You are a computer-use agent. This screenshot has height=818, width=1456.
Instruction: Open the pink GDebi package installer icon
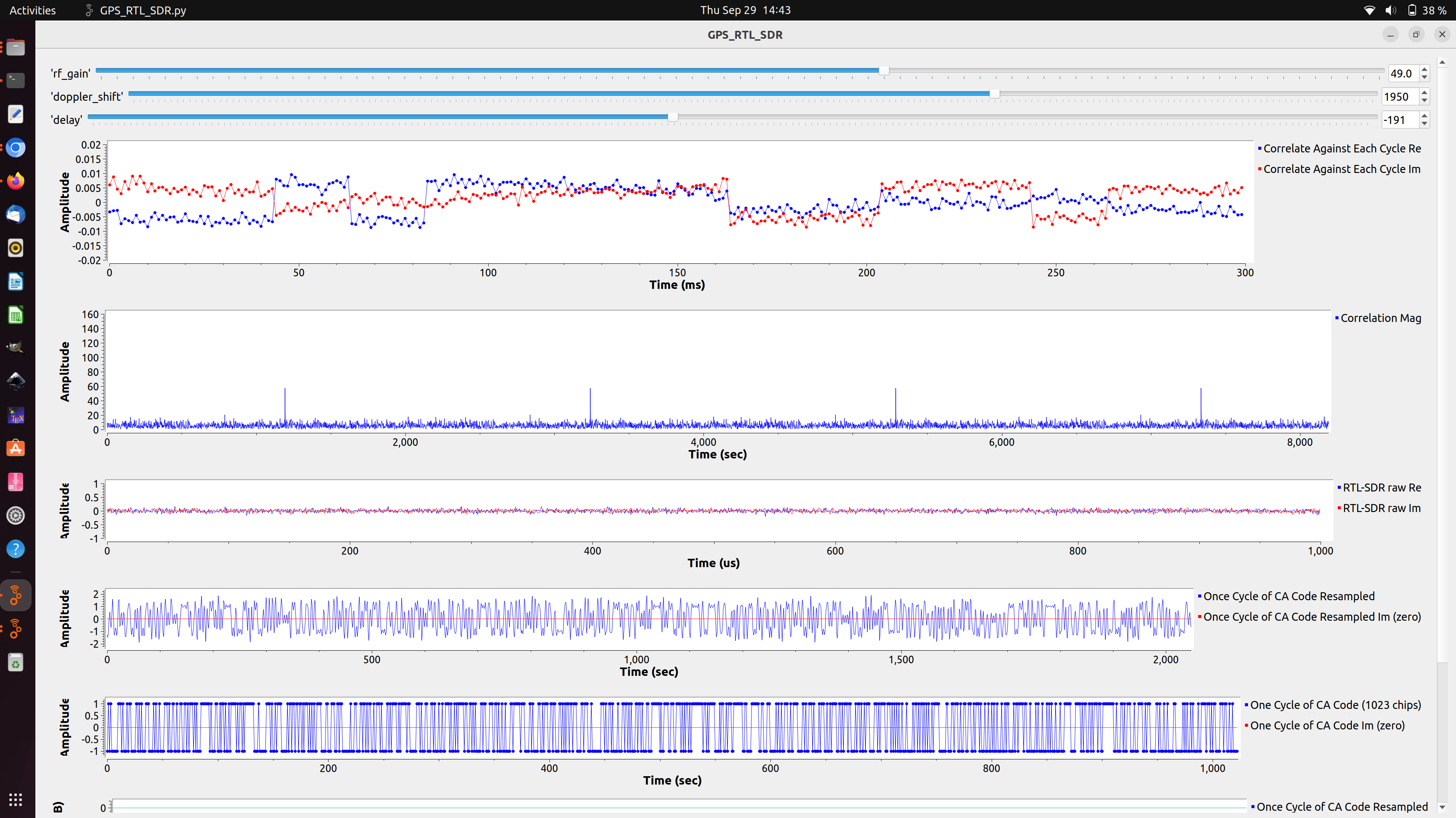click(16, 482)
